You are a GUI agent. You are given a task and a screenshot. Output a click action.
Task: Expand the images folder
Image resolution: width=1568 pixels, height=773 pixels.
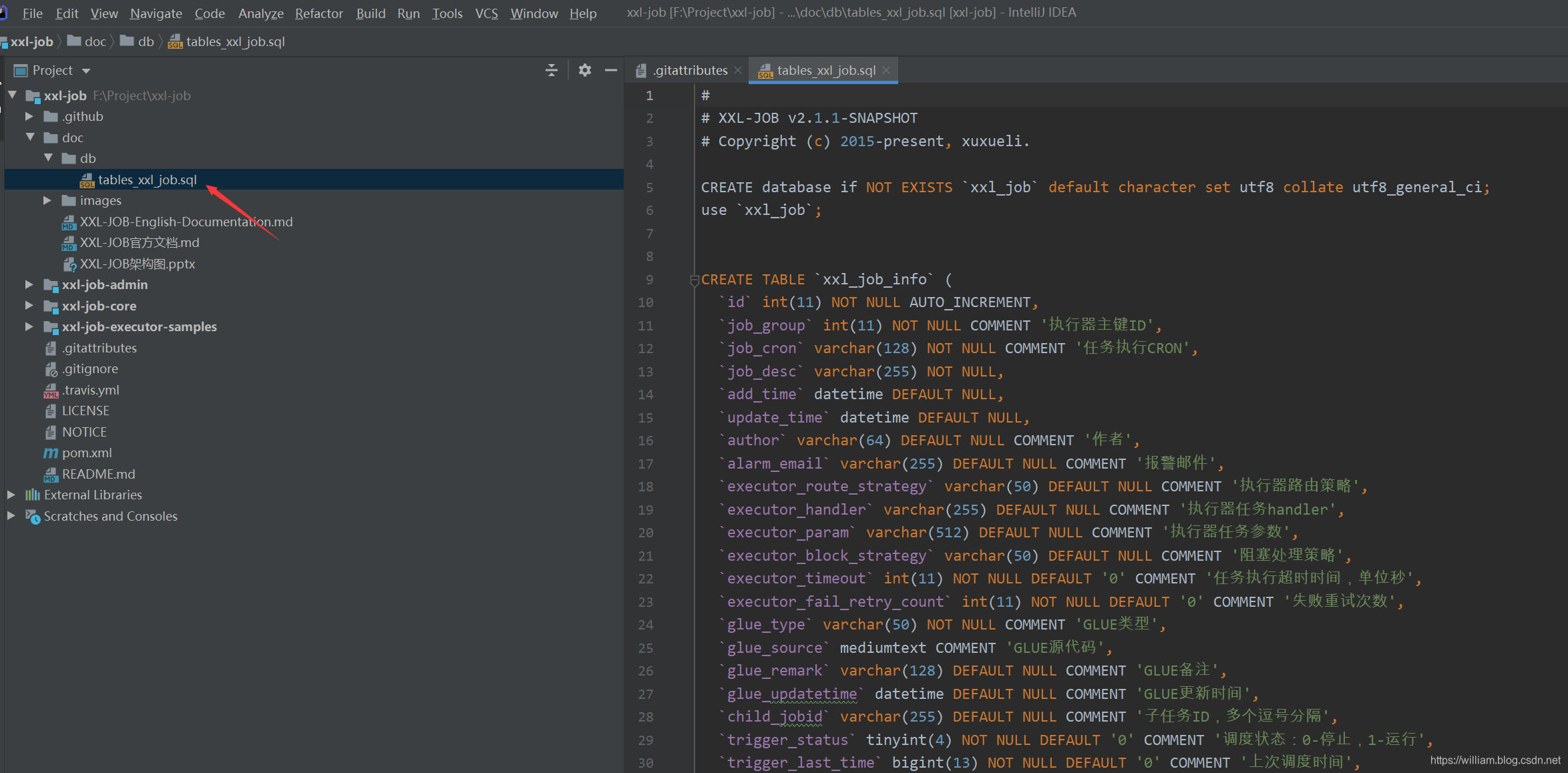click(47, 200)
